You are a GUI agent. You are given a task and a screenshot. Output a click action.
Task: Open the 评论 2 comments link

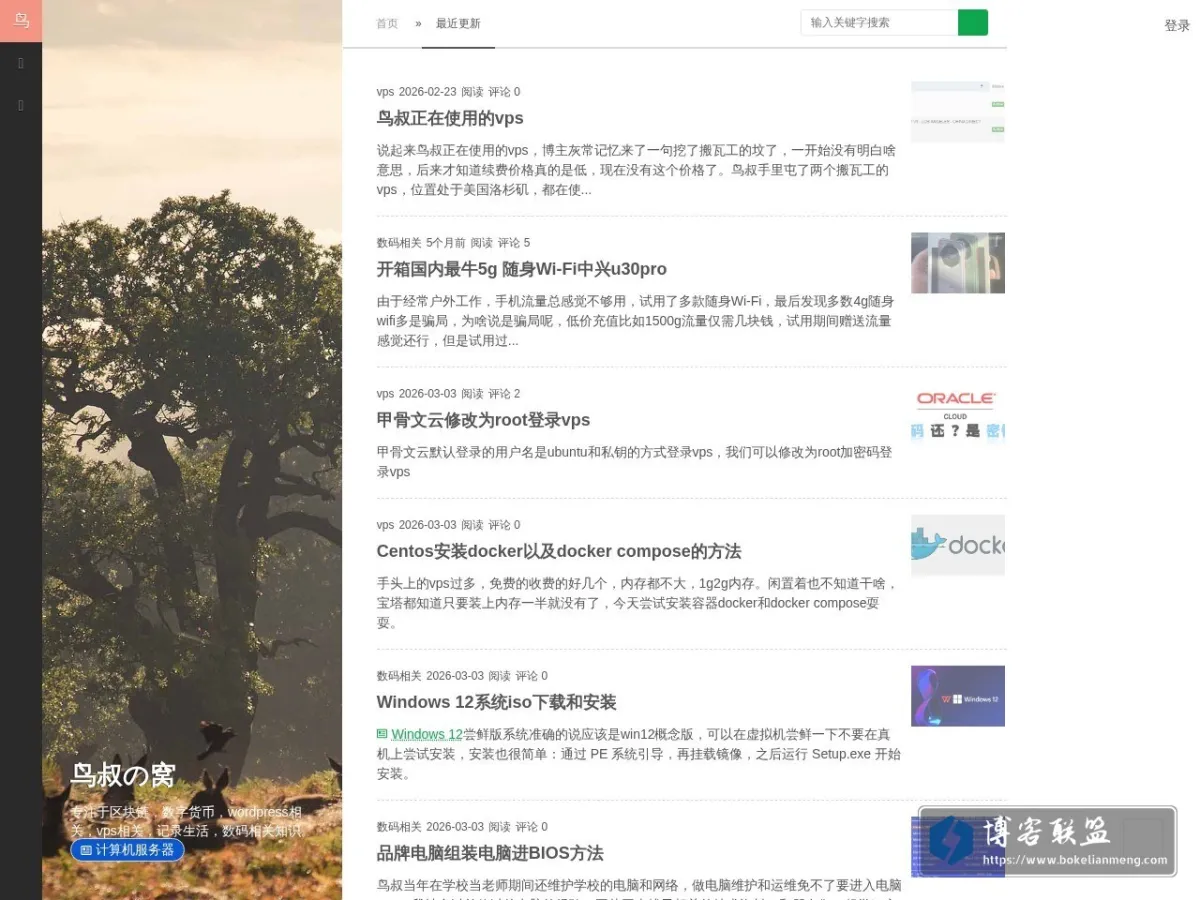[504, 394]
